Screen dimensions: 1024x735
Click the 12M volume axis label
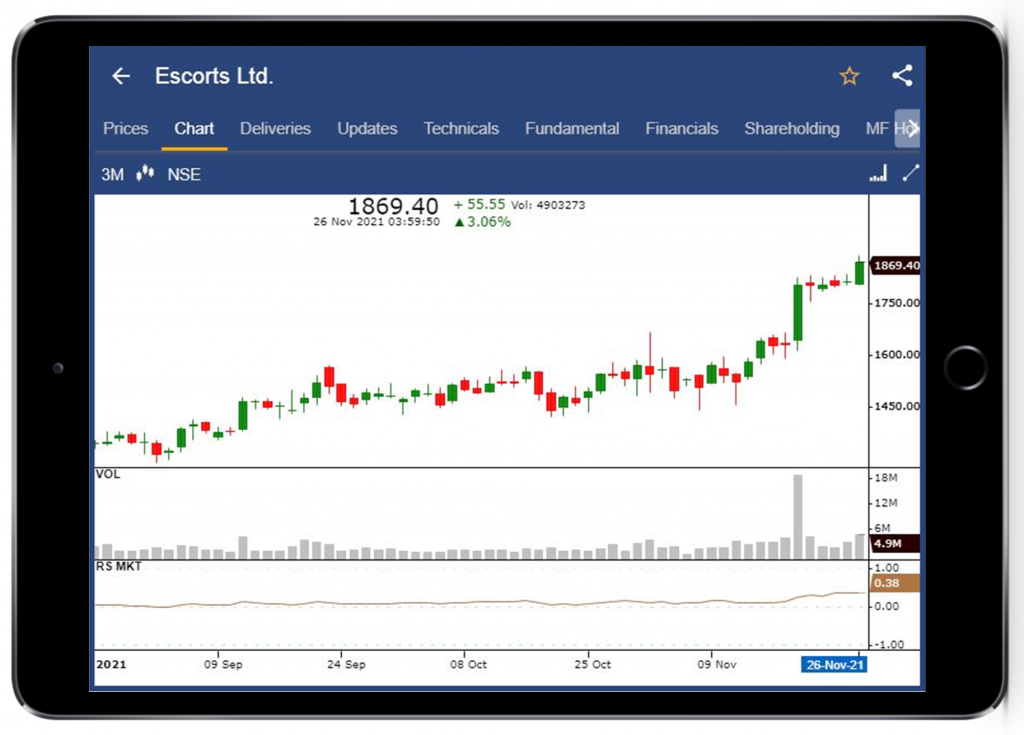click(886, 503)
